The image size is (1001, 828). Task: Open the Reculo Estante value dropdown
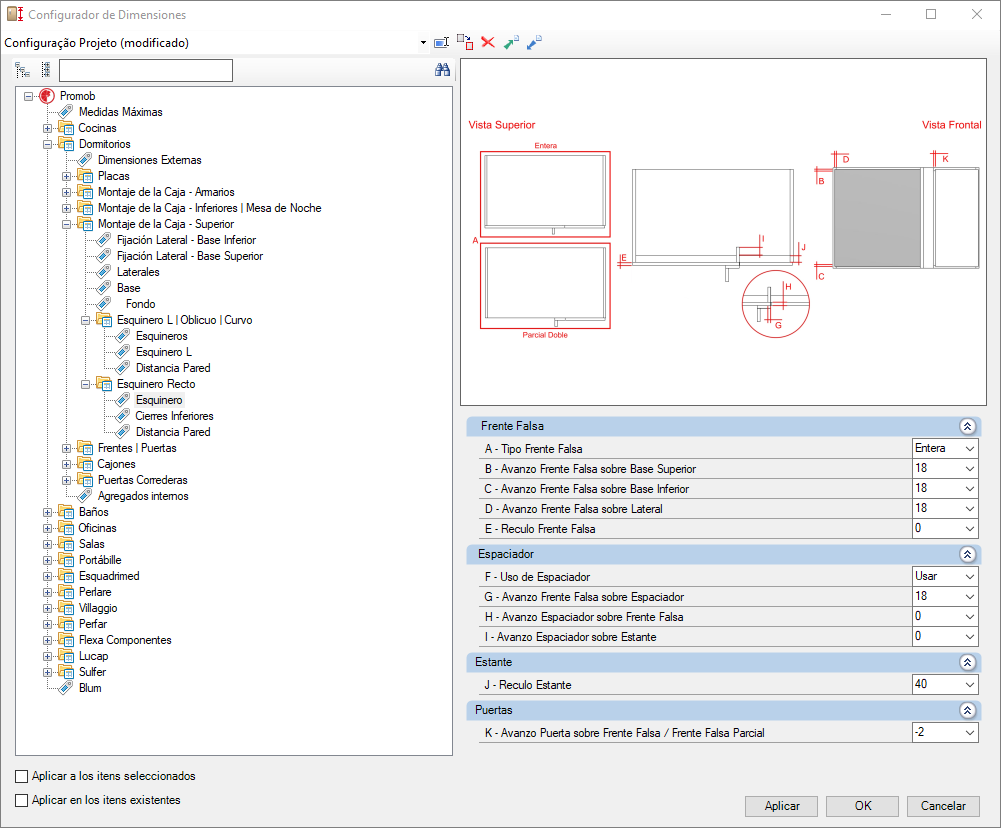pos(970,684)
